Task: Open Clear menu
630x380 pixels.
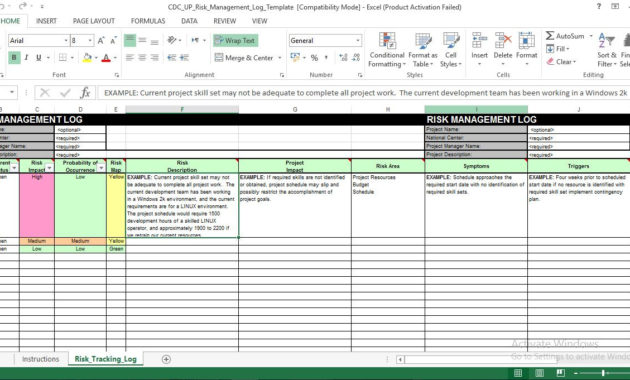Action: coord(561,62)
